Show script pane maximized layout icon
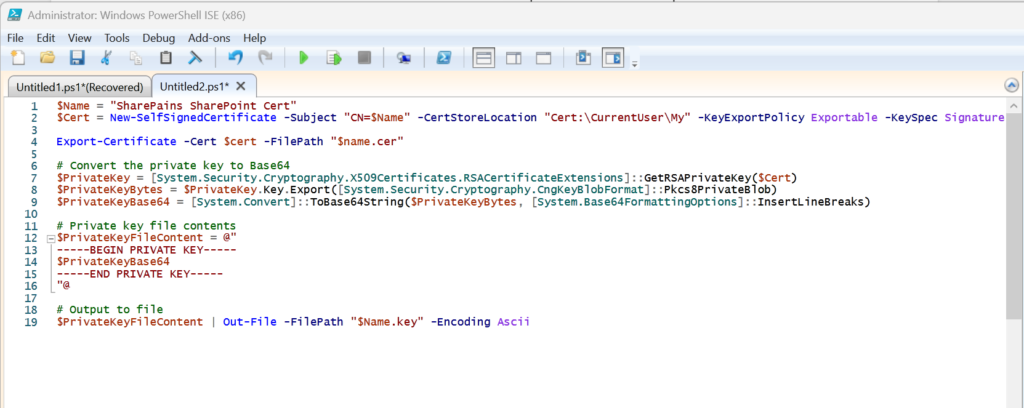 coord(543,58)
